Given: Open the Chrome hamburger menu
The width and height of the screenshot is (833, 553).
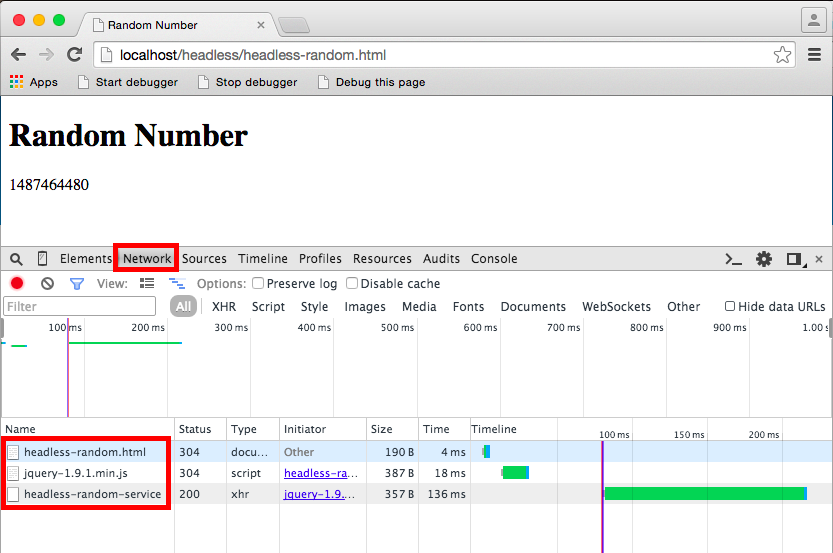Looking at the screenshot, I should coord(814,55).
